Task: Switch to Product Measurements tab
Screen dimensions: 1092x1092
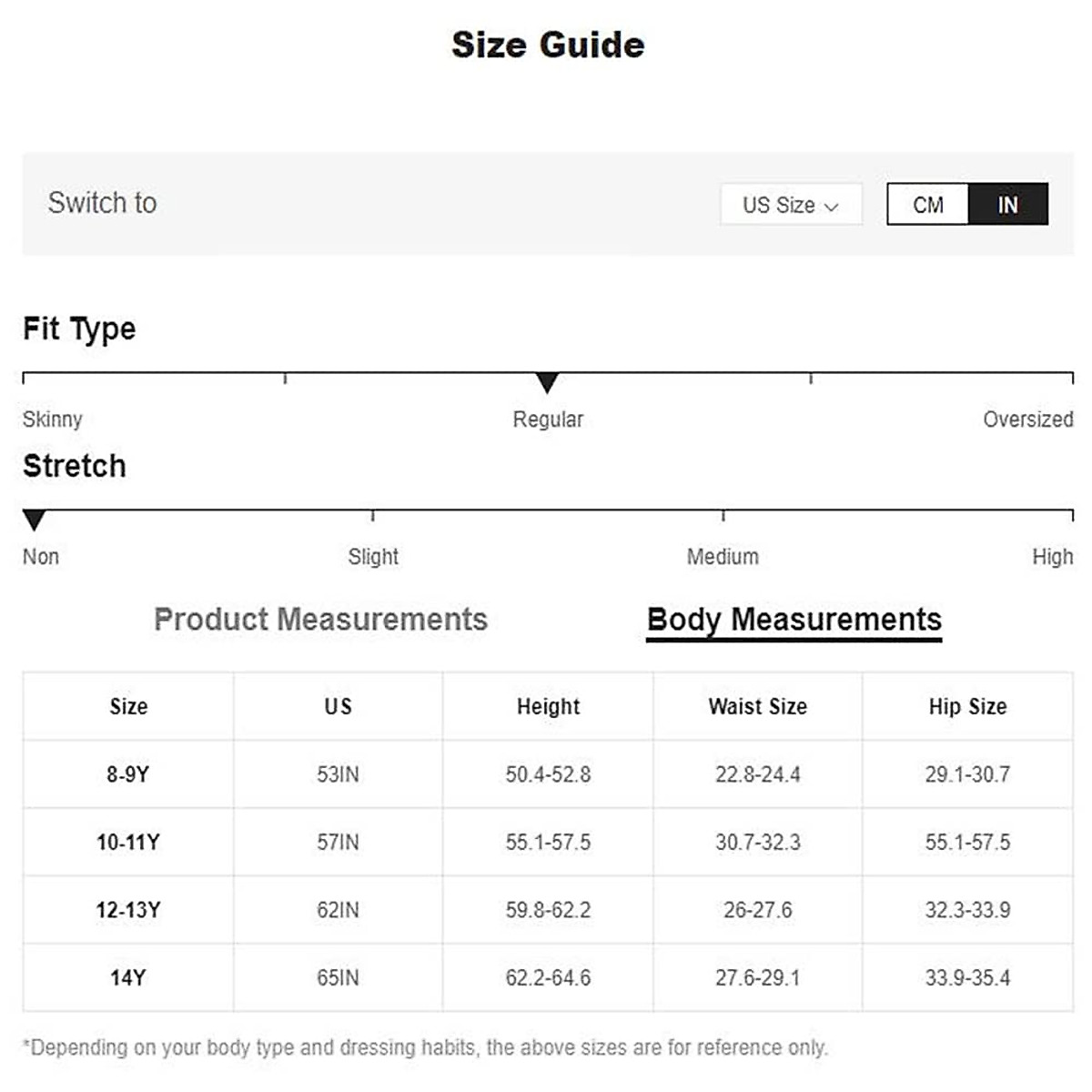Action: click(320, 620)
